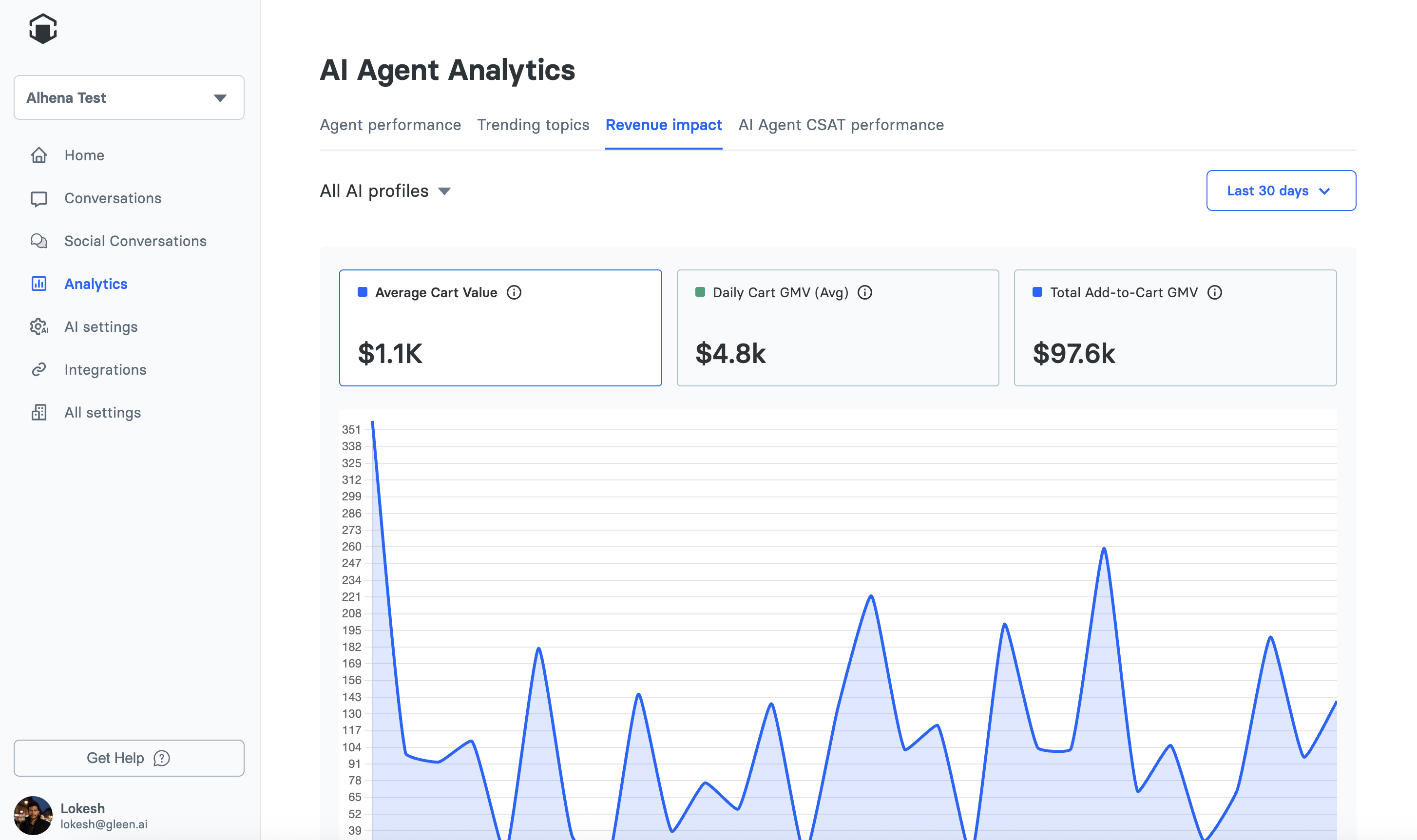Click the Integrations link icon
Screen dimensions: 1417x840
[38, 370]
